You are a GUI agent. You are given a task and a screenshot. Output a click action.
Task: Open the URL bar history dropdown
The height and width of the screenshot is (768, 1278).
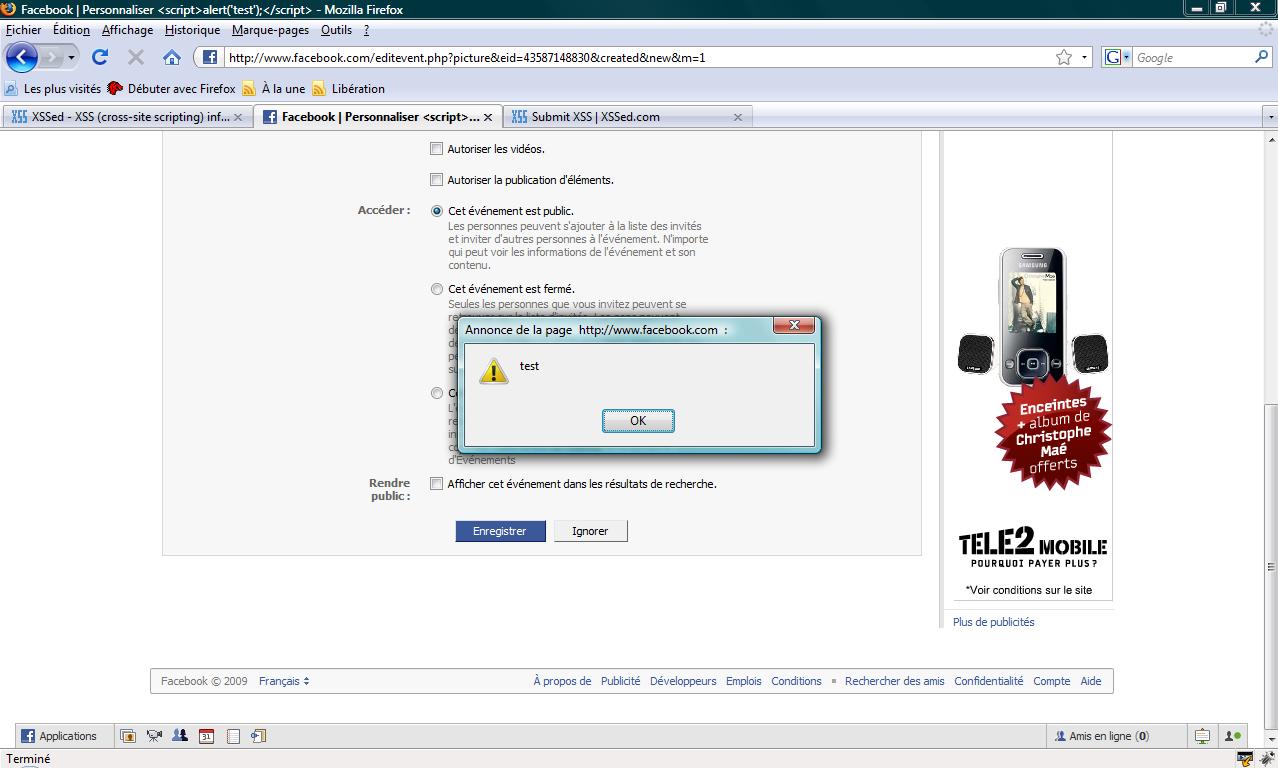(1085, 58)
